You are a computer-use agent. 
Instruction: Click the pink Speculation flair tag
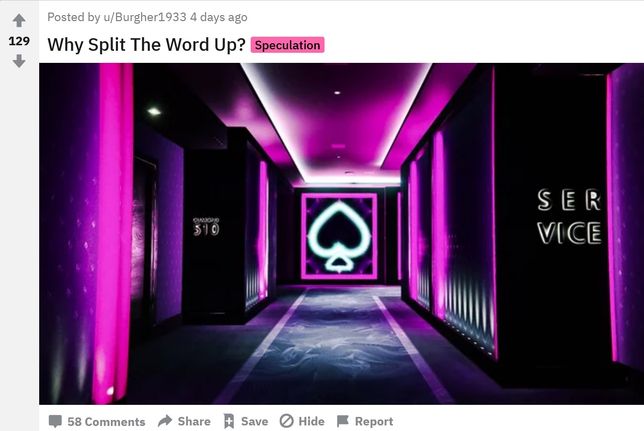coord(288,45)
